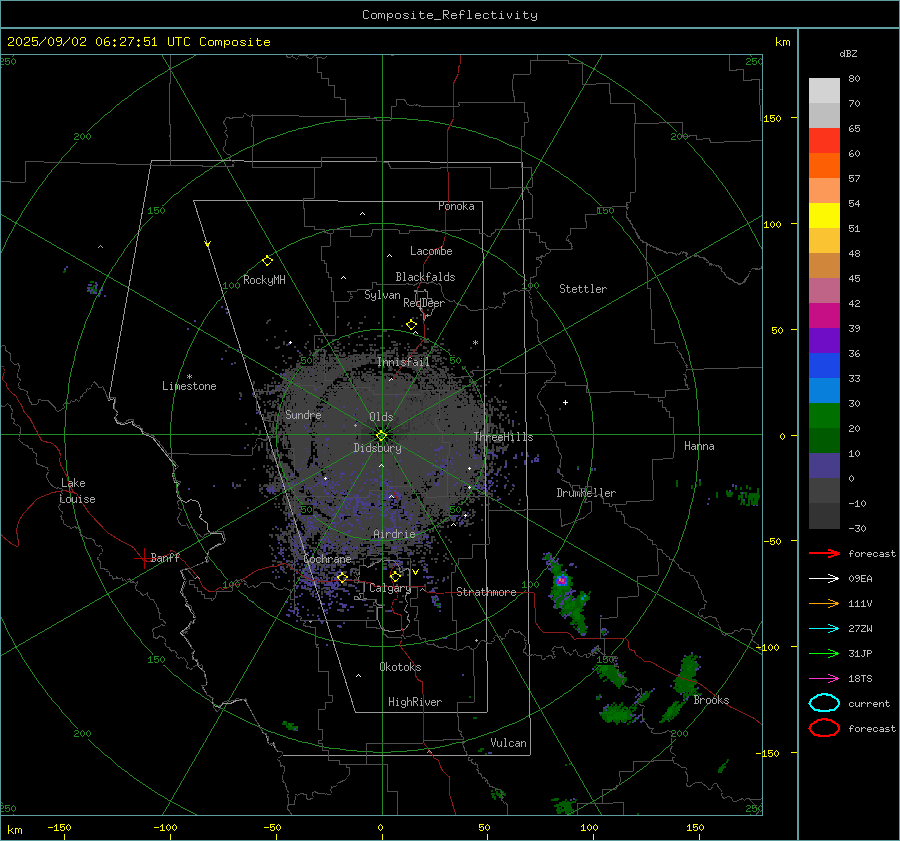Click the yellow diamond marker below RedDeer
This screenshot has height=841, width=900.
[x=411, y=325]
